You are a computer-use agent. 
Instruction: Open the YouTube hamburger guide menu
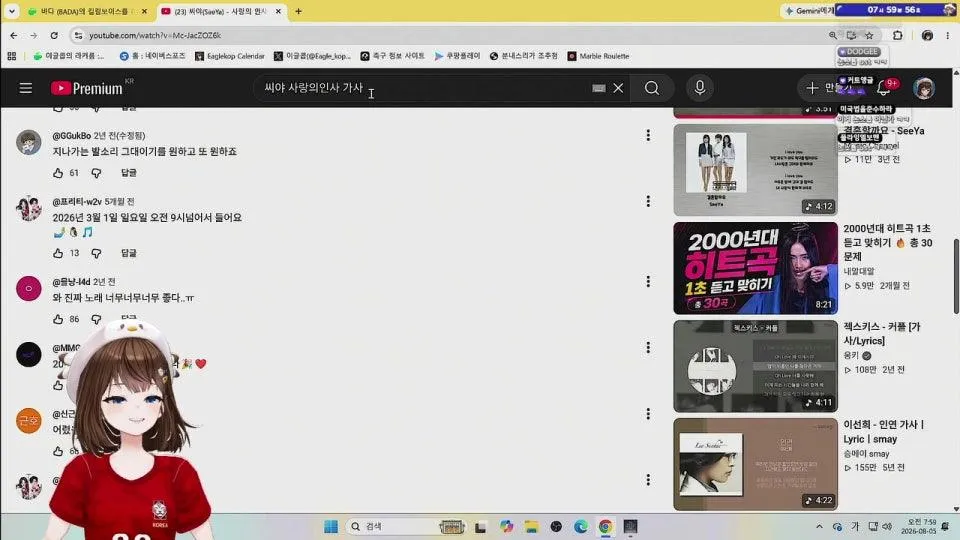[25, 88]
